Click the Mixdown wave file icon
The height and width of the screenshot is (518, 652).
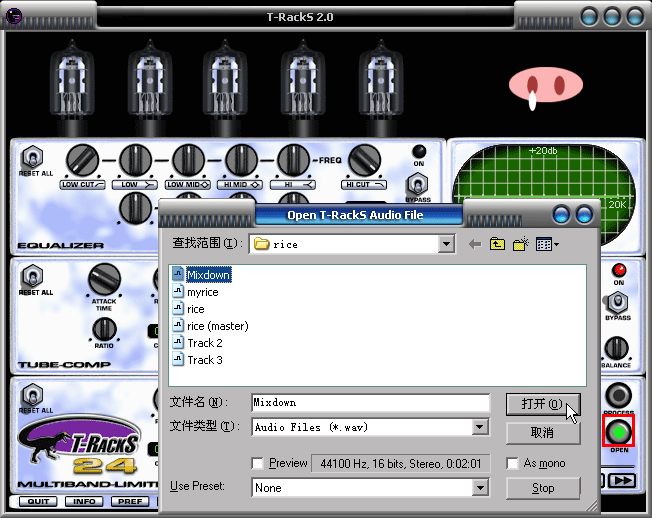[178, 274]
